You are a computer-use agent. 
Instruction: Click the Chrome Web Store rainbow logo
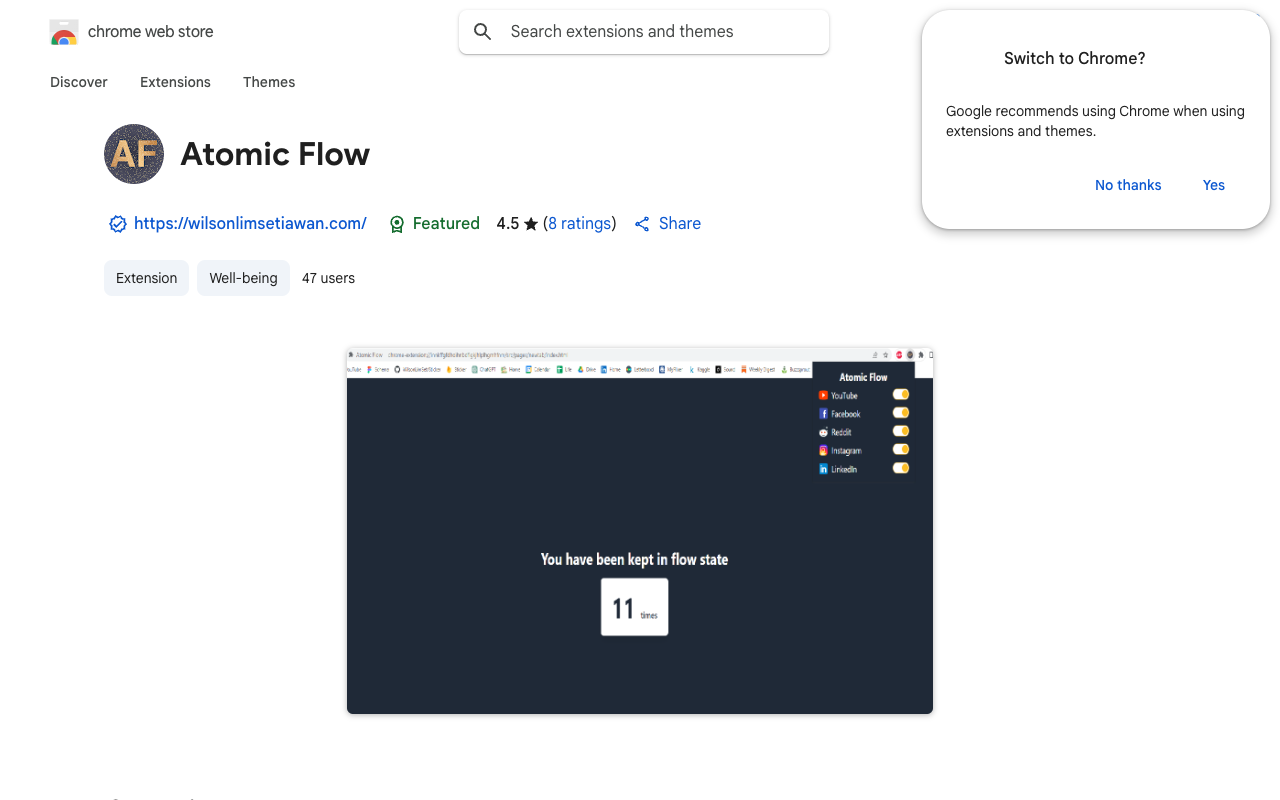click(64, 32)
